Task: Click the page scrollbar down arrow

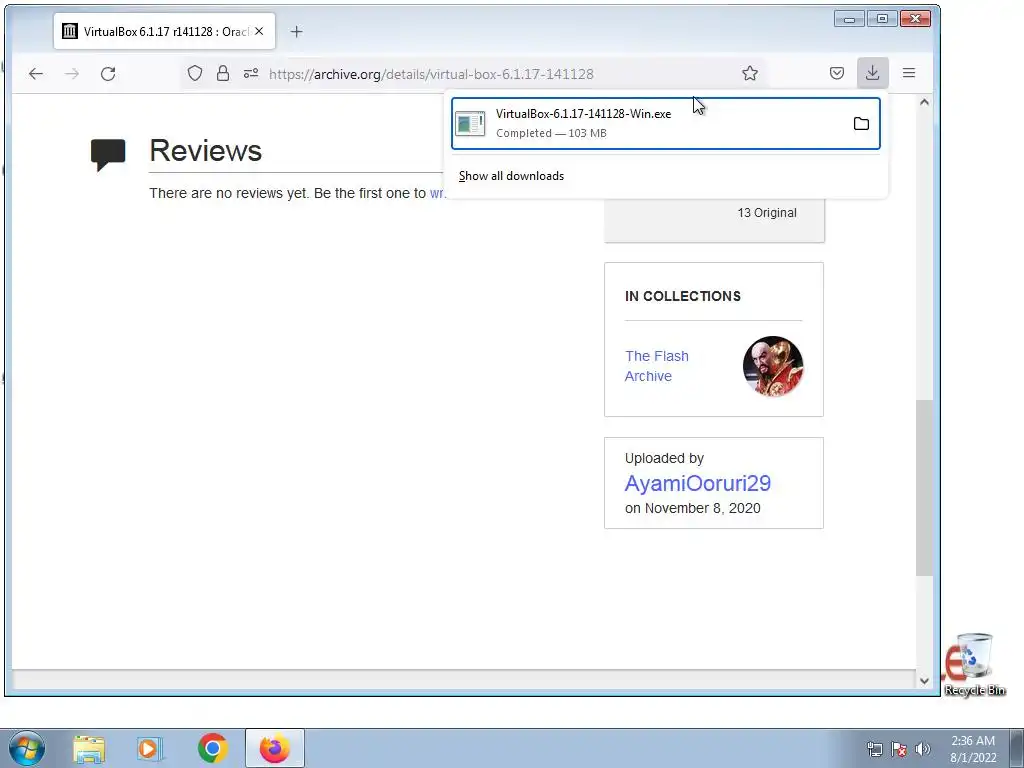Action: (x=924, y=680)
